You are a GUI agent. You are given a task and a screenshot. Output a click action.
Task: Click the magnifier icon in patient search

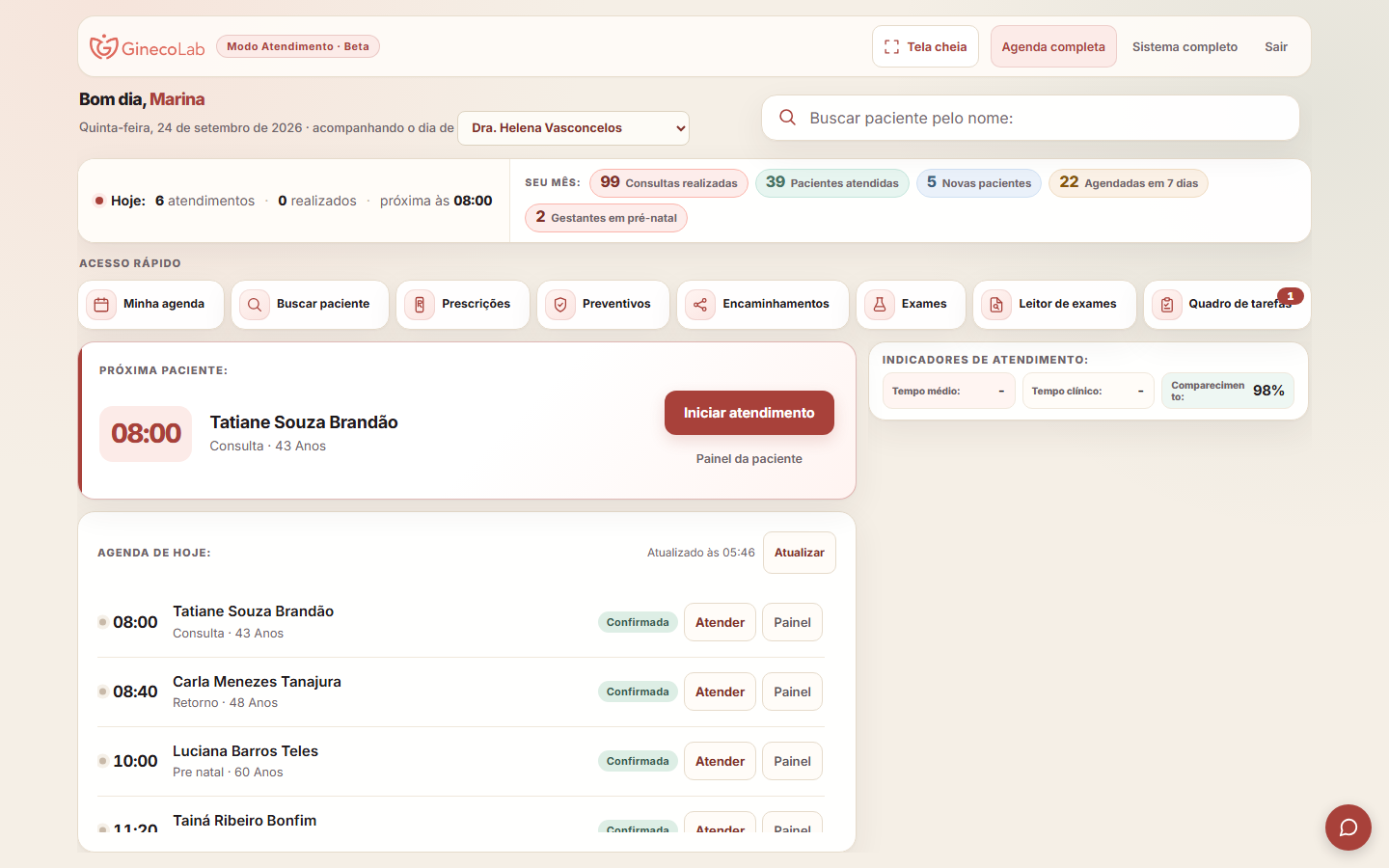tap(788, 118)
